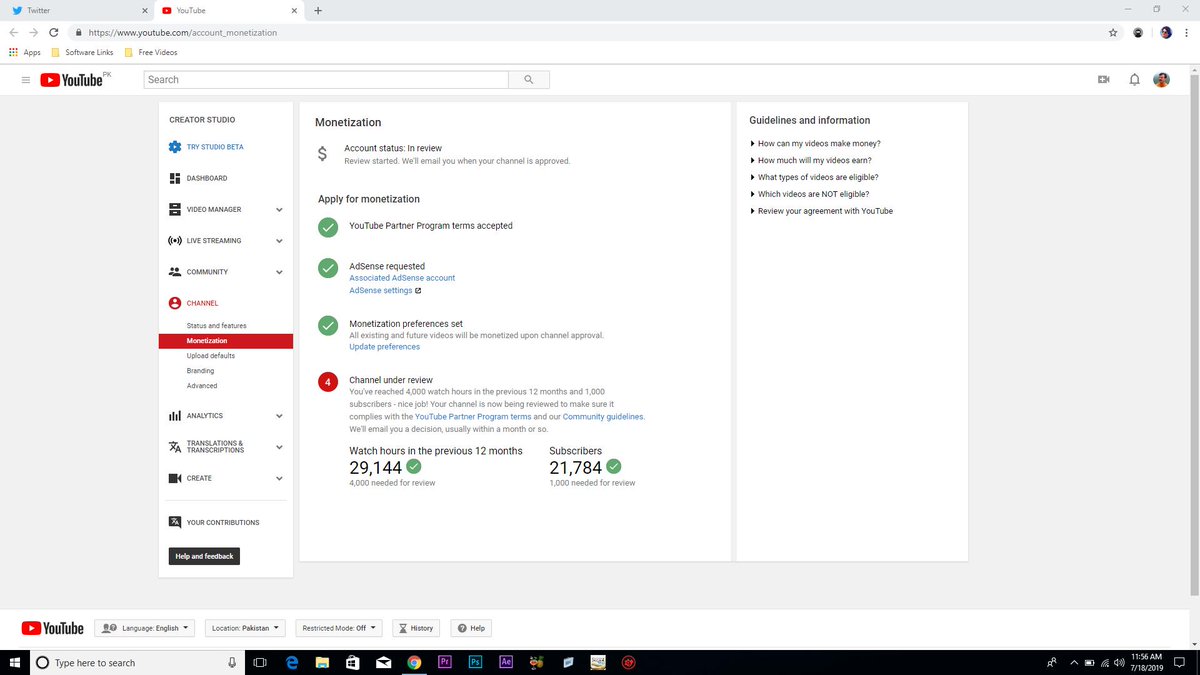This screenshot has height=675, width=1200.
Task: Open the create video camera icon
Action: (x=1104, y=80)
